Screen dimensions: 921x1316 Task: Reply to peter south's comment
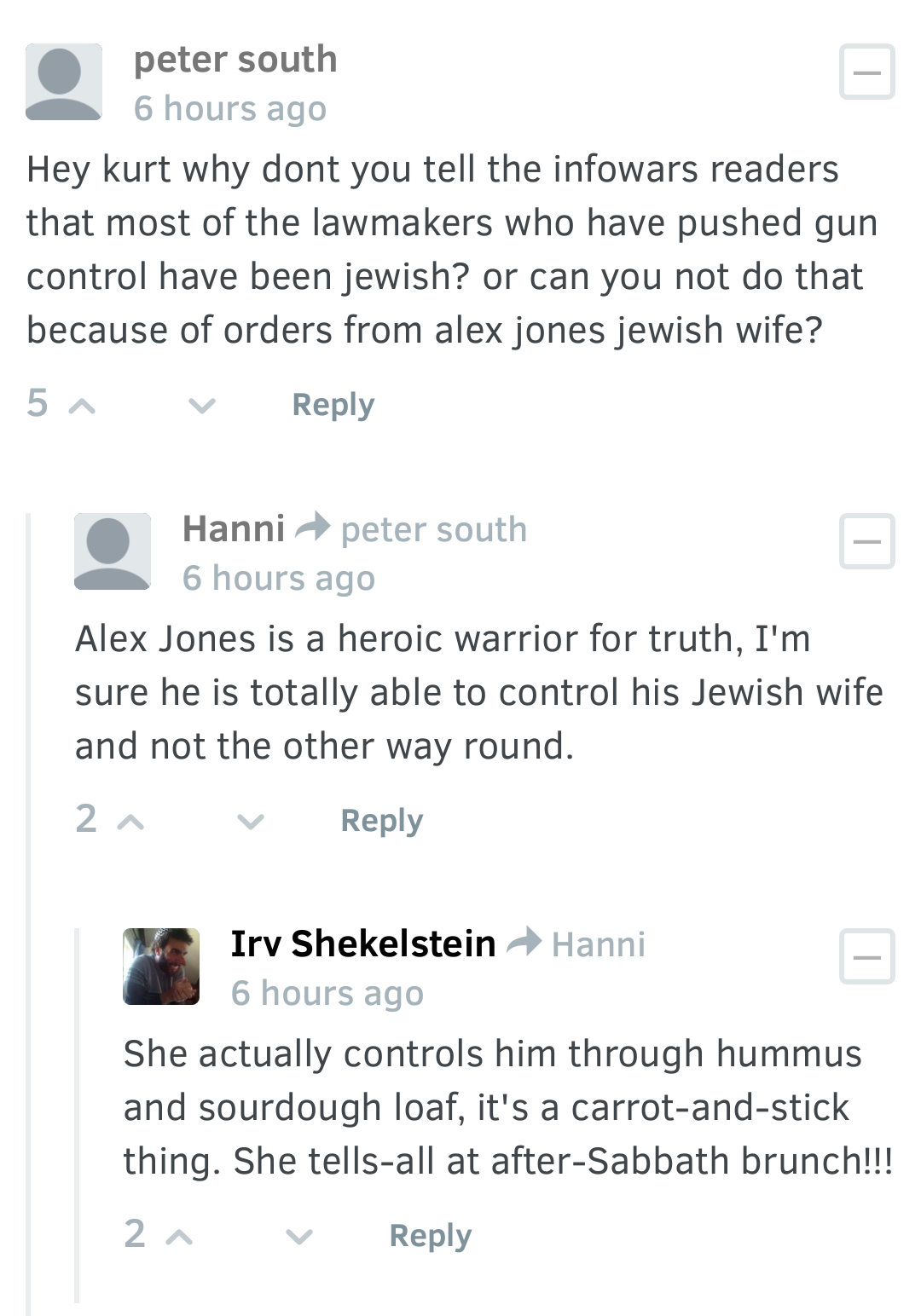coord(333,405)
